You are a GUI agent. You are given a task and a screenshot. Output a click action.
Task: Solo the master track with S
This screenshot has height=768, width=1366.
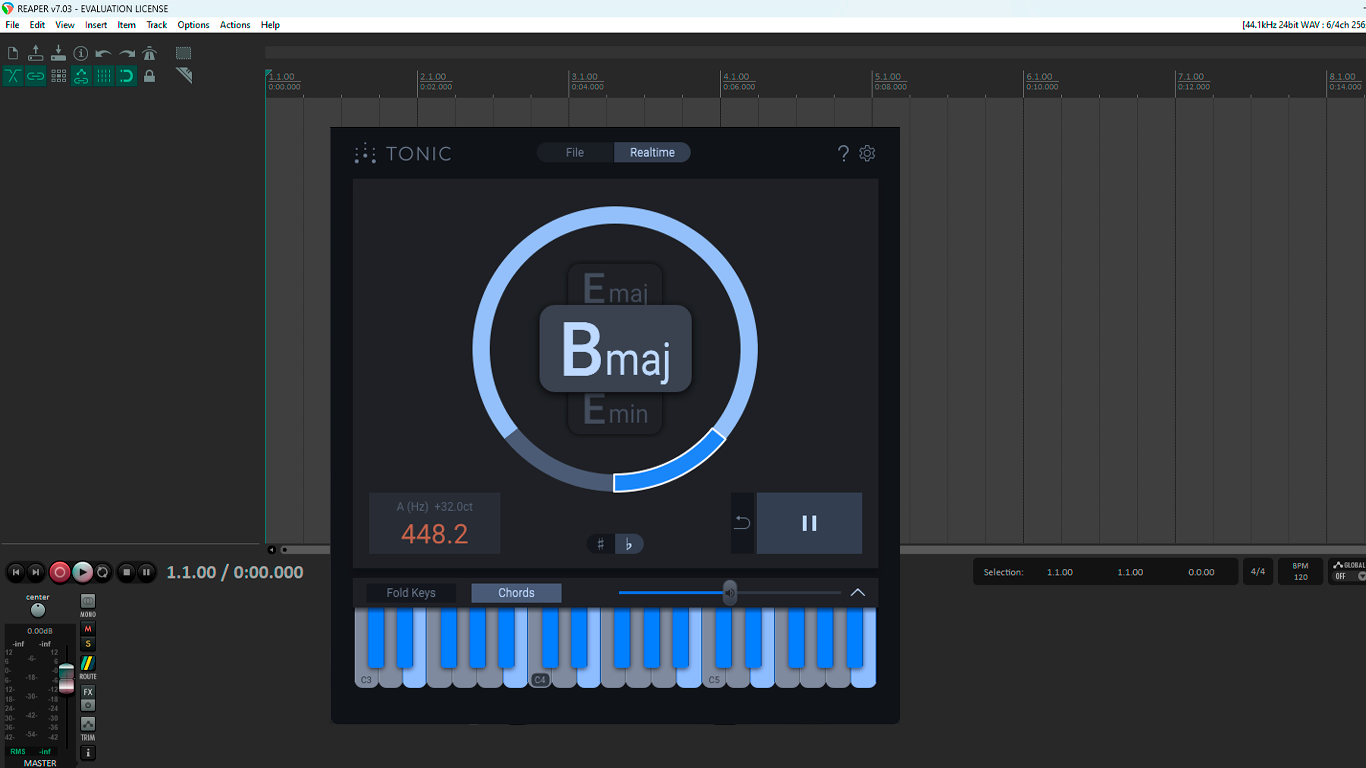coord(88,644)
